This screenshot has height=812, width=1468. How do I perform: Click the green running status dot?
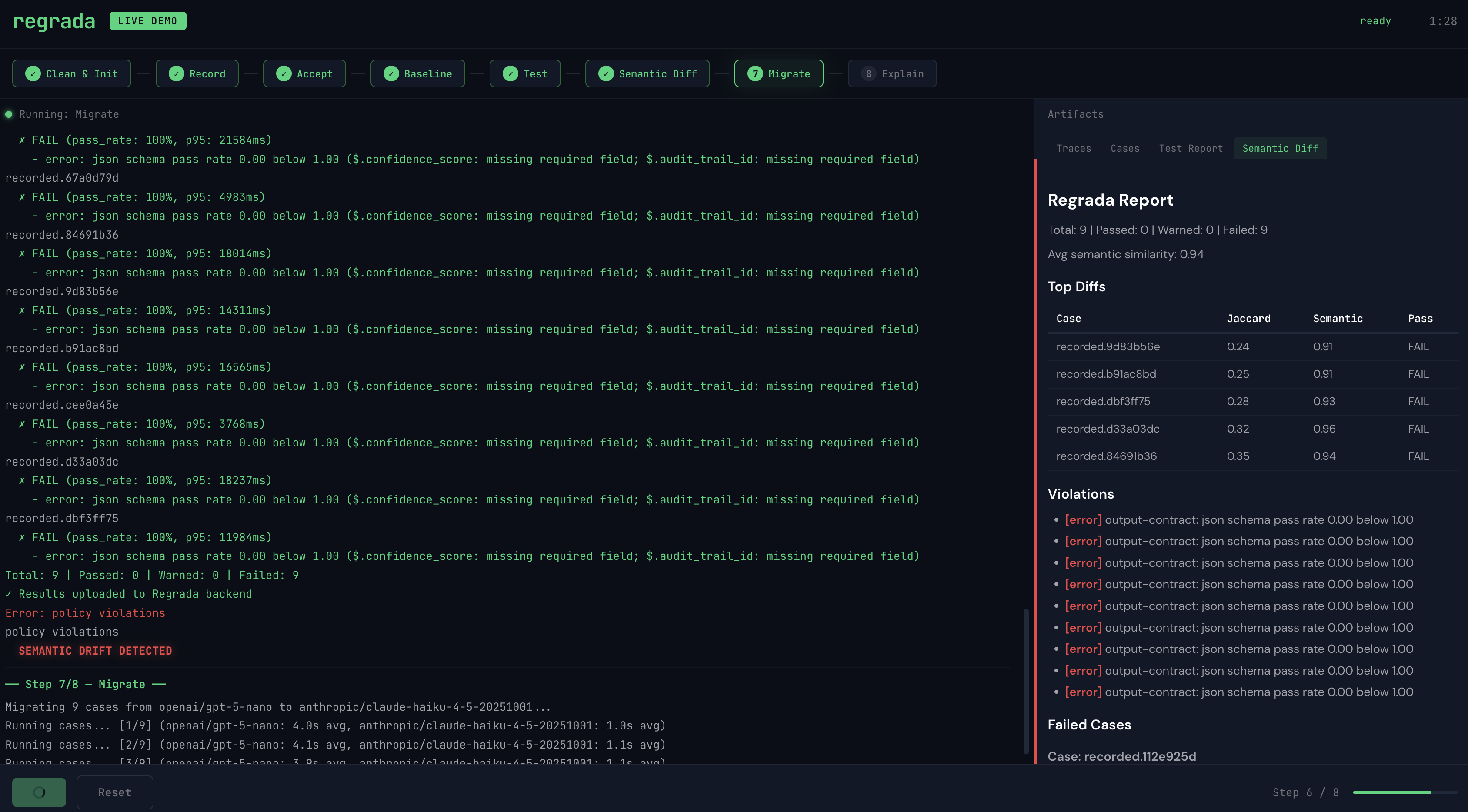(x=9, y=114)
